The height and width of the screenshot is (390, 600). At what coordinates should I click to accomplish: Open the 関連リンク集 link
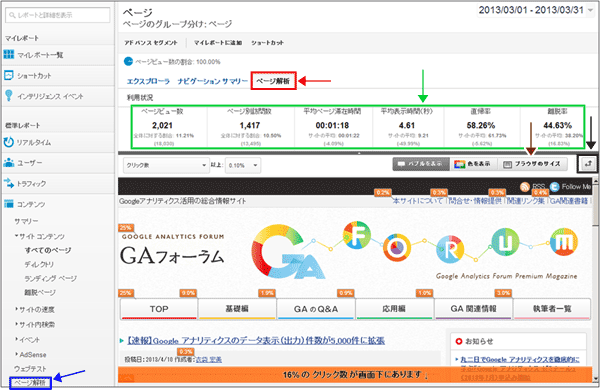point(525,201)
